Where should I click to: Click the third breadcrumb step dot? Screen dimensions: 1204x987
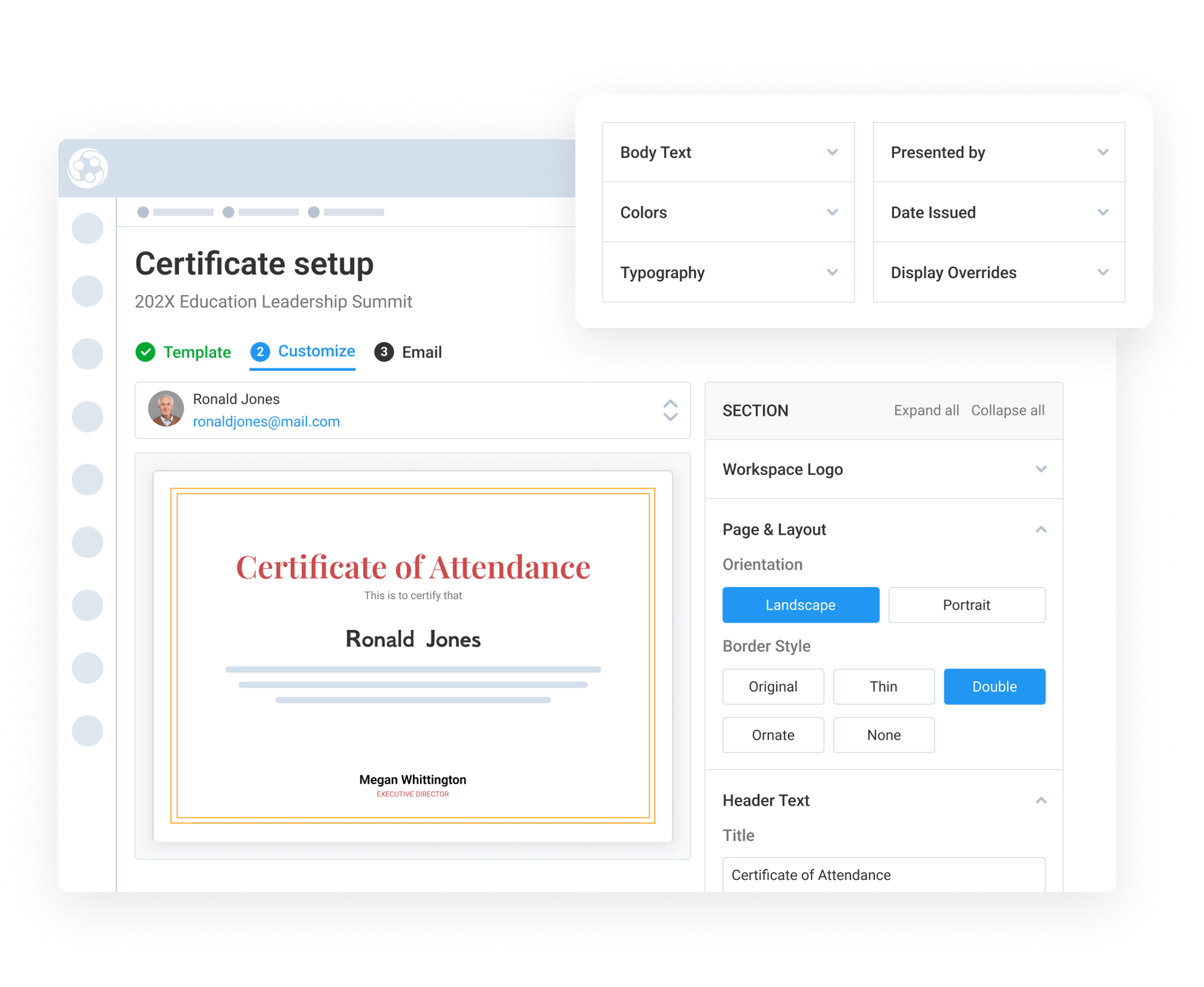(x=314, y=212)
